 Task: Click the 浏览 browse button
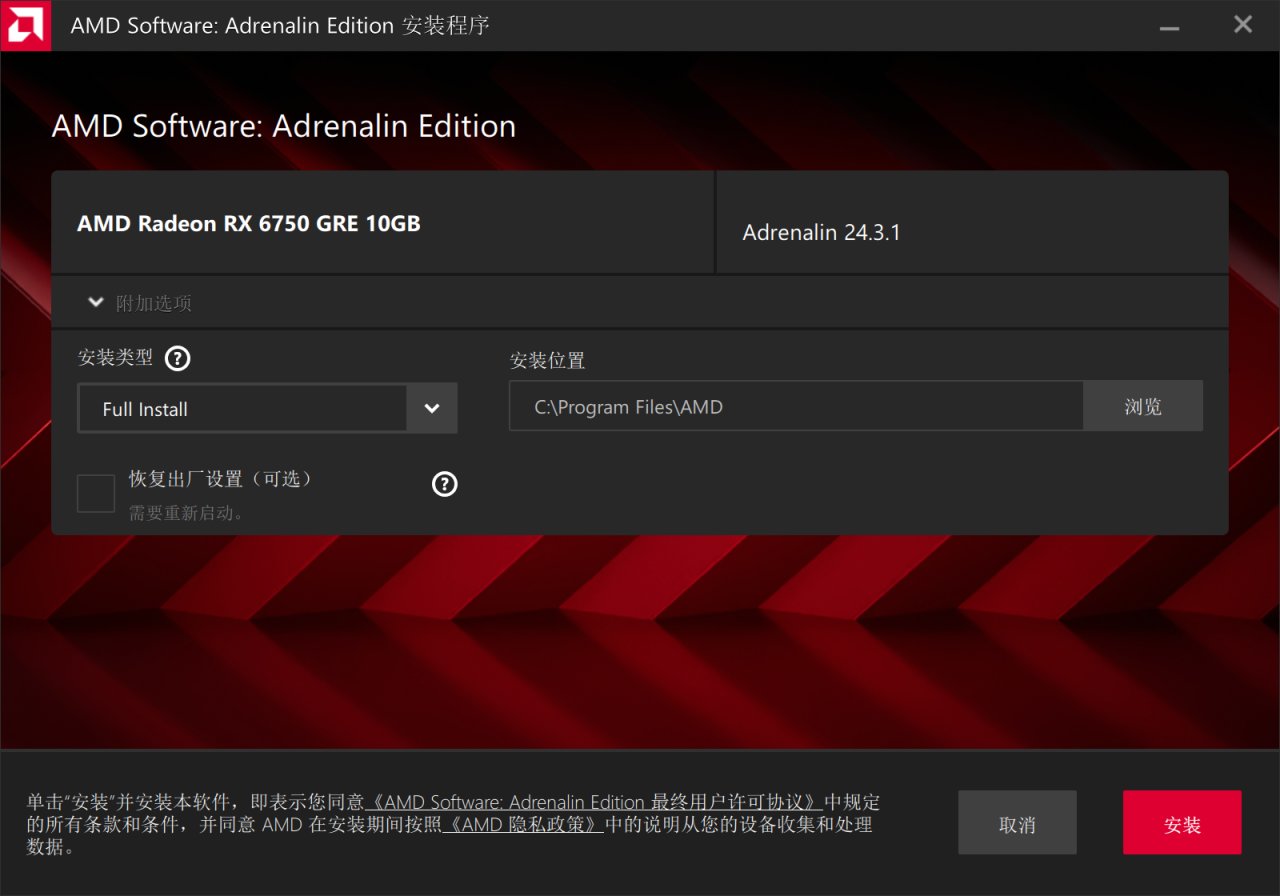(x=1143, y=406)
